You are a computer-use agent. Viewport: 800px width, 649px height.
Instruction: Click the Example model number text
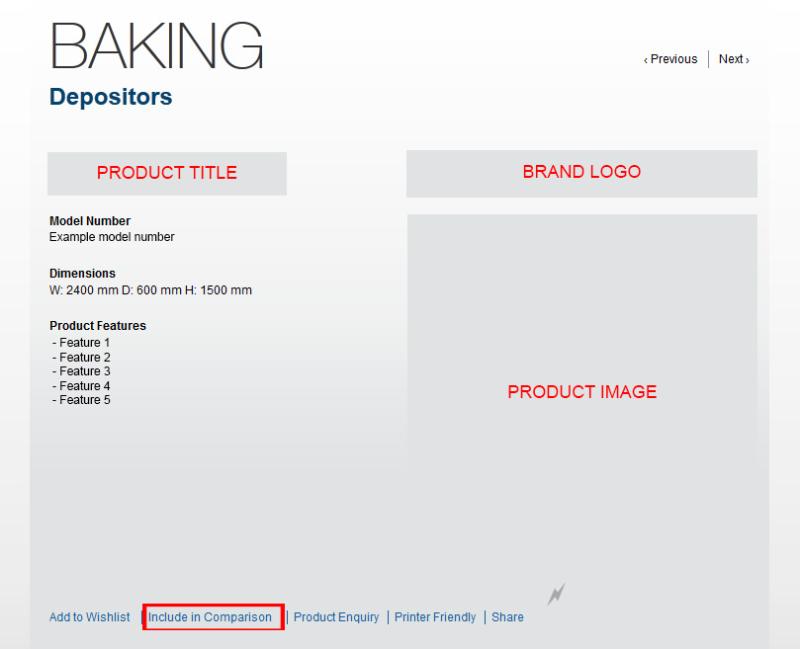click(112, 237)
